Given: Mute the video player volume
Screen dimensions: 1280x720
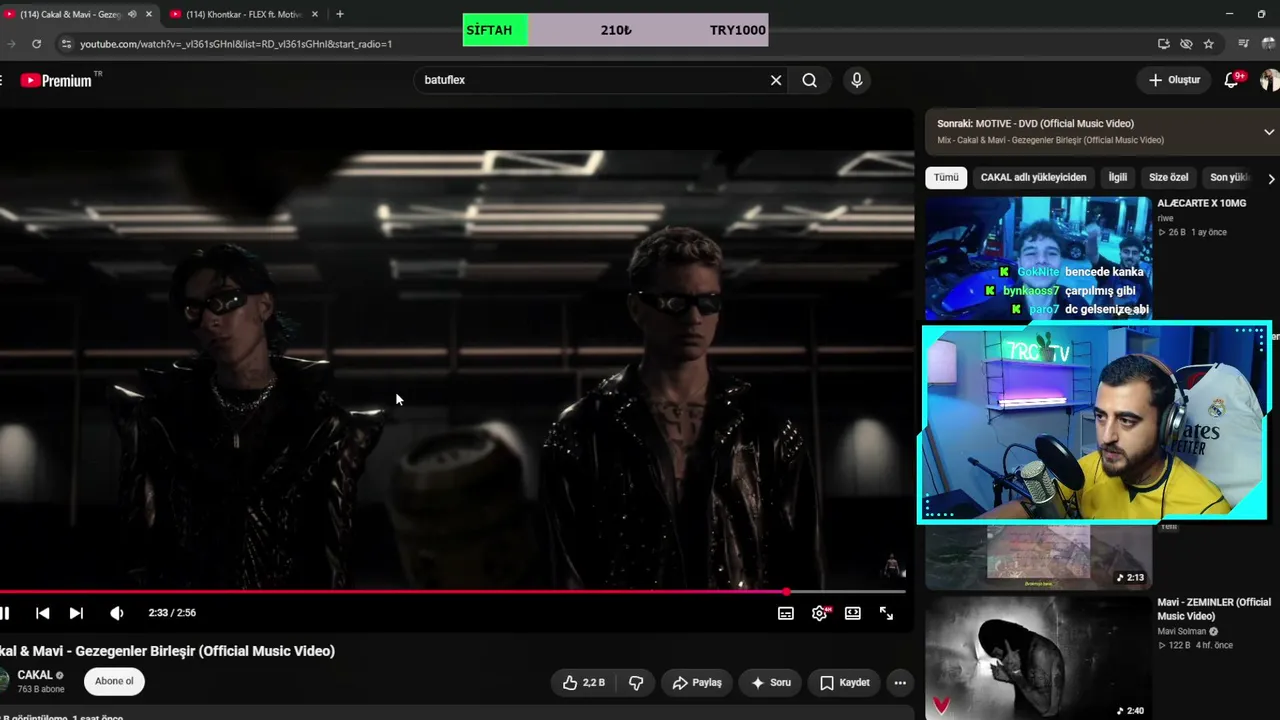Looking at the screenshot, I should point(117,613).
